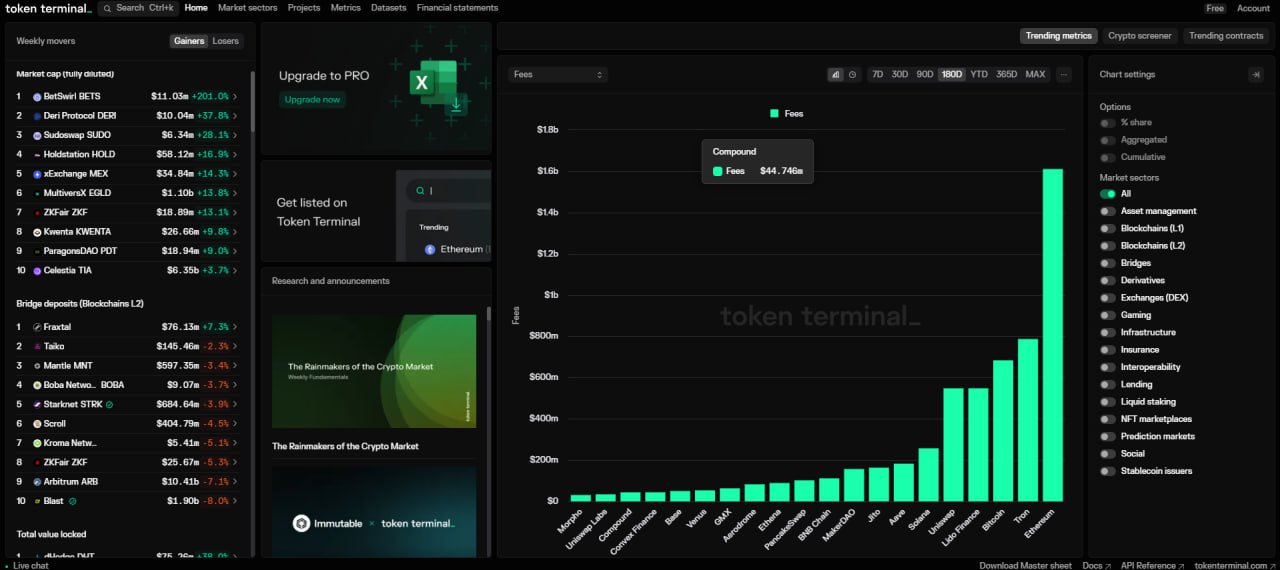
Task: Collapse the Chart settings panel
Action: (1256, 75)
